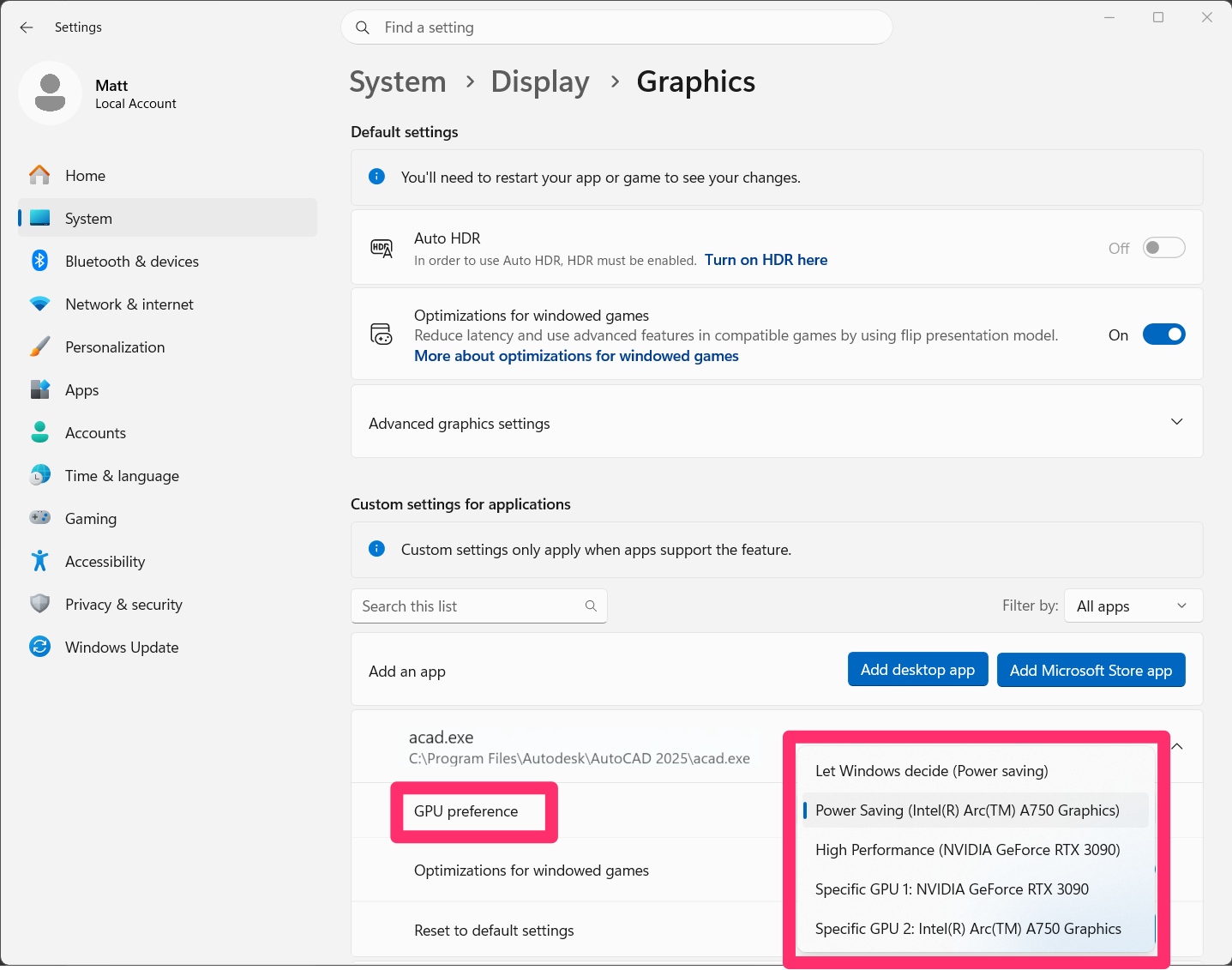
Task: Click the Home house icon
Action: [39, 175]
